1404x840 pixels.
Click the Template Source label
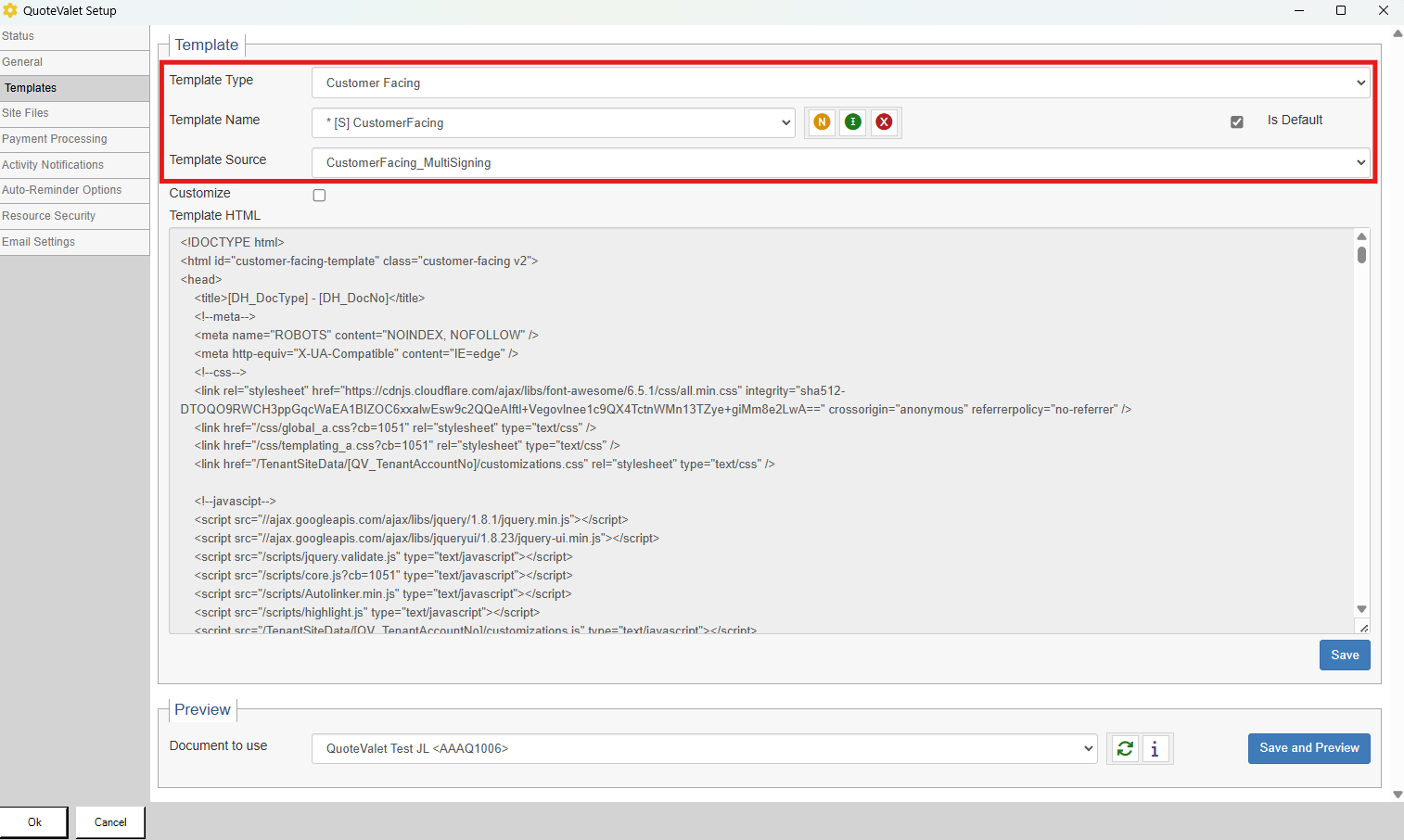[218, 160]
